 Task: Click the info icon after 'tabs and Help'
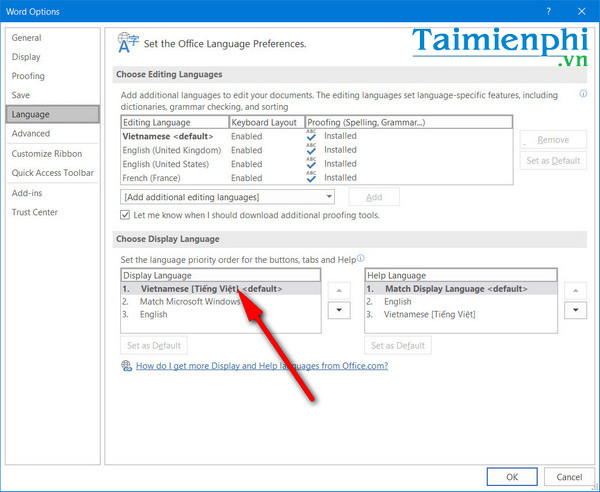click(360, 258)
